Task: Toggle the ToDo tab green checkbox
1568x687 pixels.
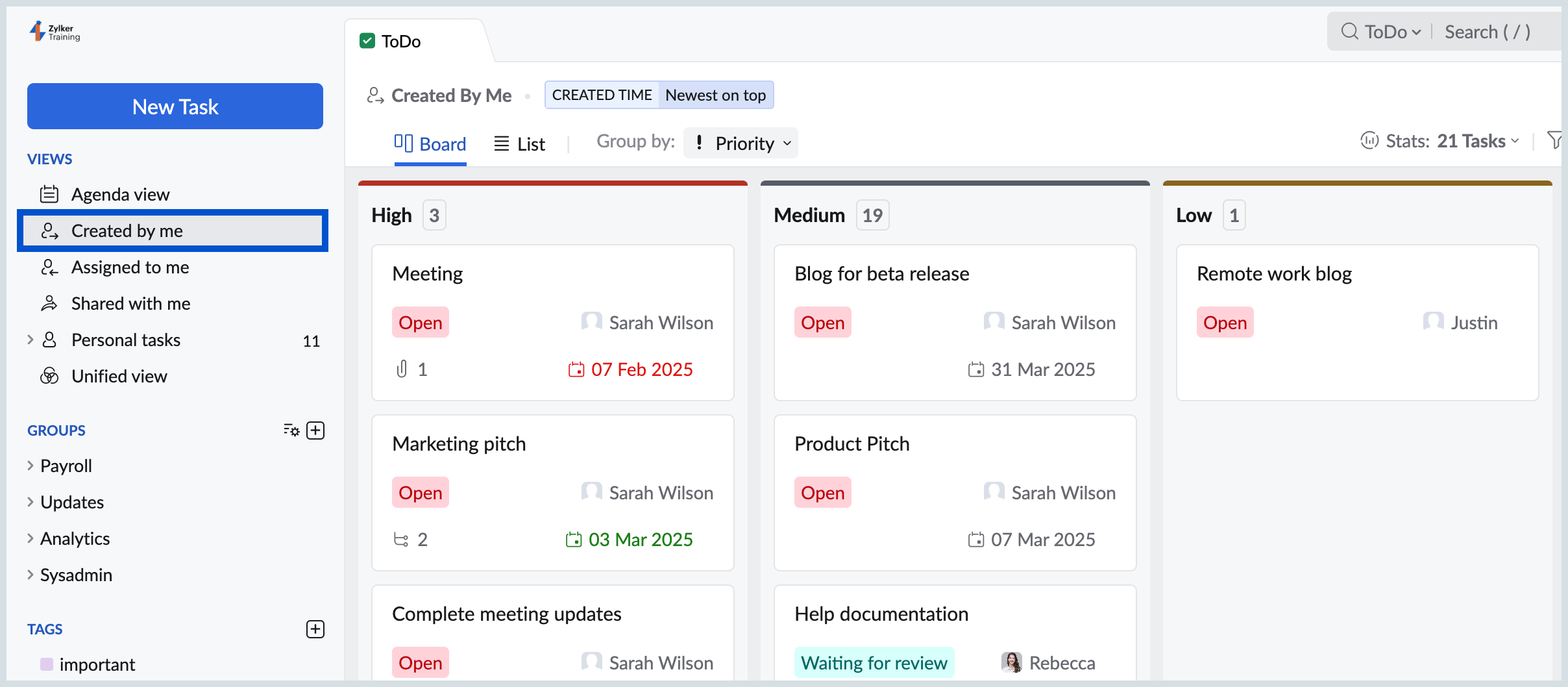Action: pyautogui.click(x=367, y=41)
